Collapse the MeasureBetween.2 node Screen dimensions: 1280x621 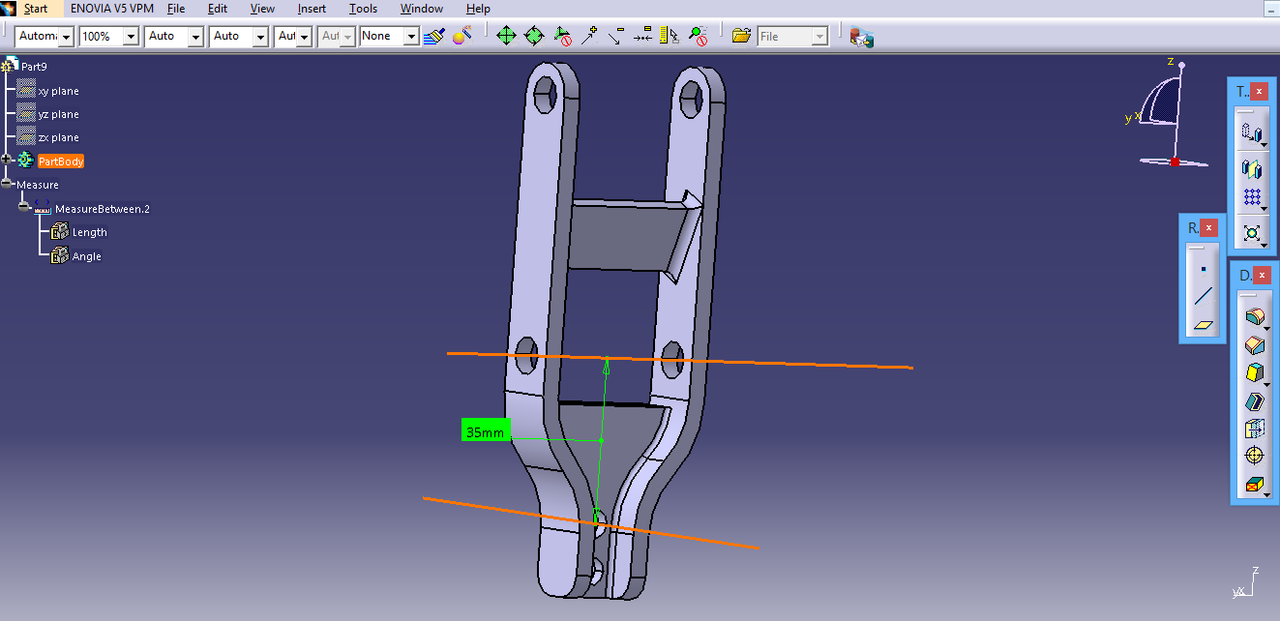(23, 206)
